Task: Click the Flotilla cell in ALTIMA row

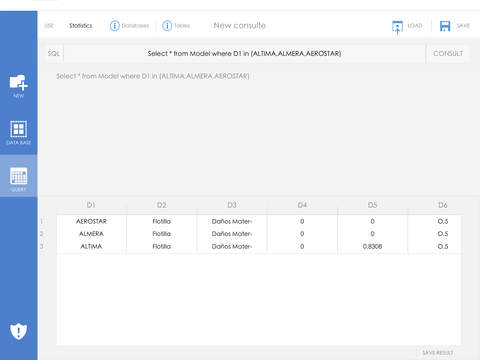Action: (162, 246)
